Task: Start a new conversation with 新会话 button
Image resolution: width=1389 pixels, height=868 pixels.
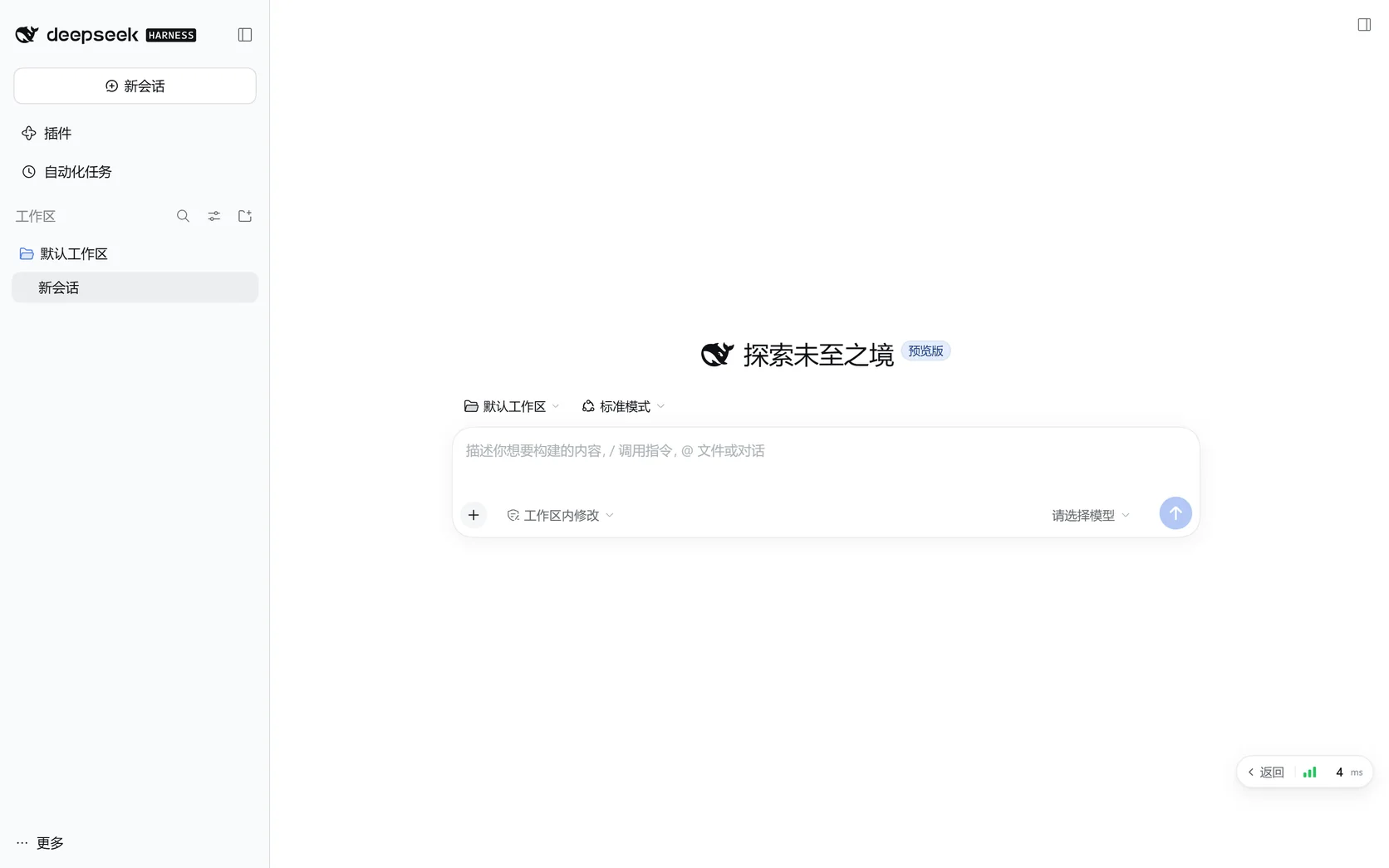Action: (x=135, y=86)
